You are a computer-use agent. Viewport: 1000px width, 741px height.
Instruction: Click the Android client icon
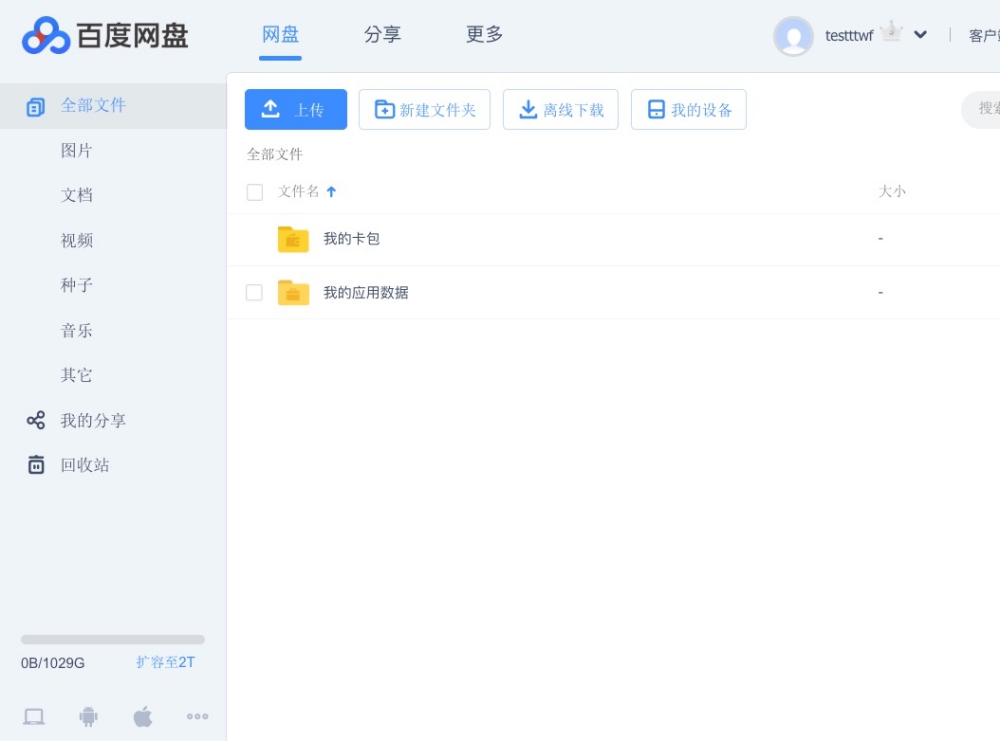point(89,716)
